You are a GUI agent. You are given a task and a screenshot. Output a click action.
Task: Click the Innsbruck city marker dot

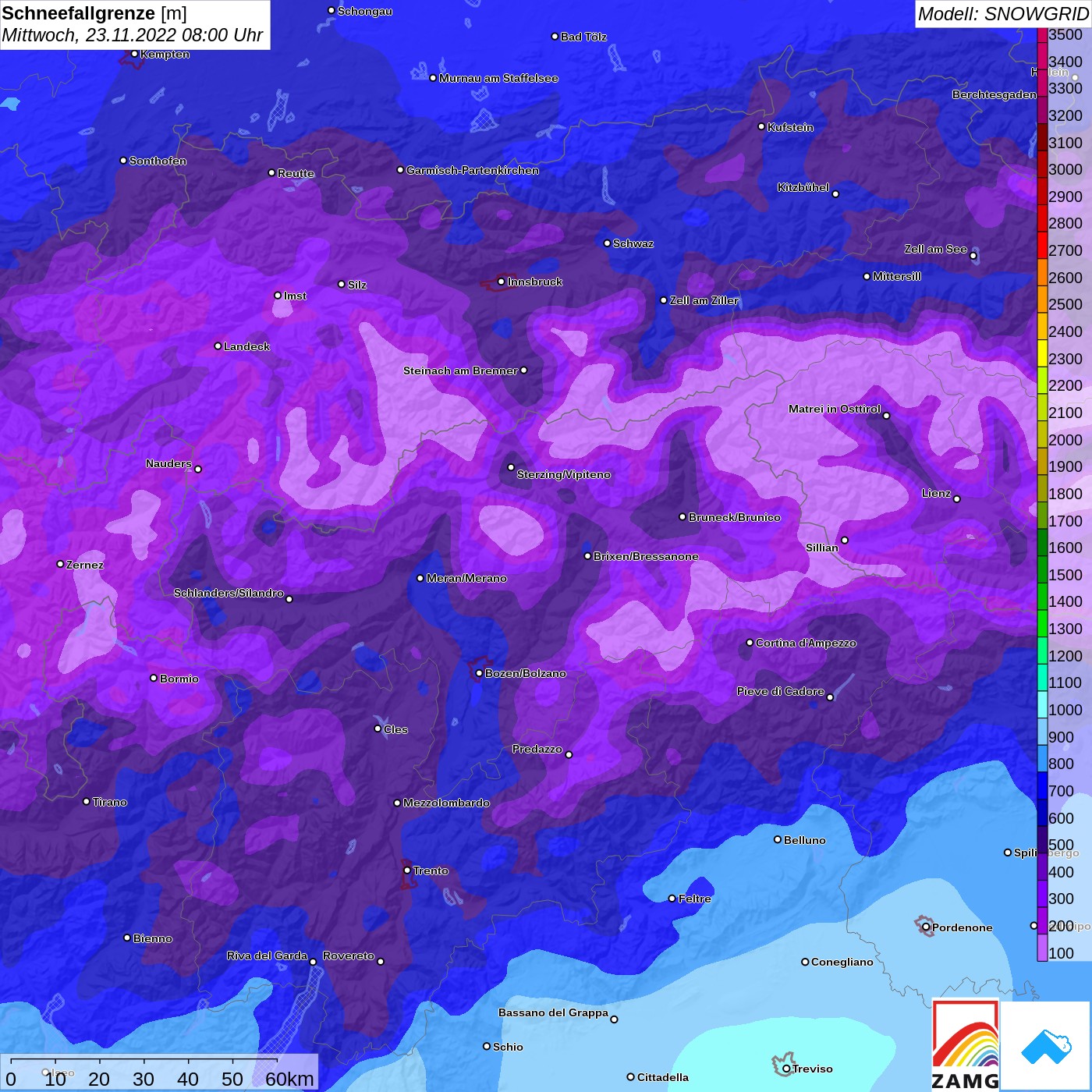click(x=501, y=282)
